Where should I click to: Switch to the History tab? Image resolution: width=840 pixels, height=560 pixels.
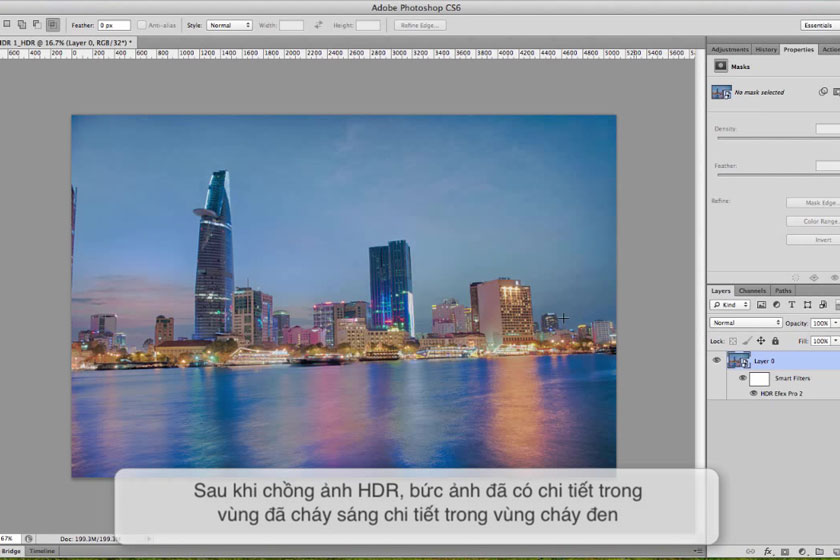click(766, 49)
